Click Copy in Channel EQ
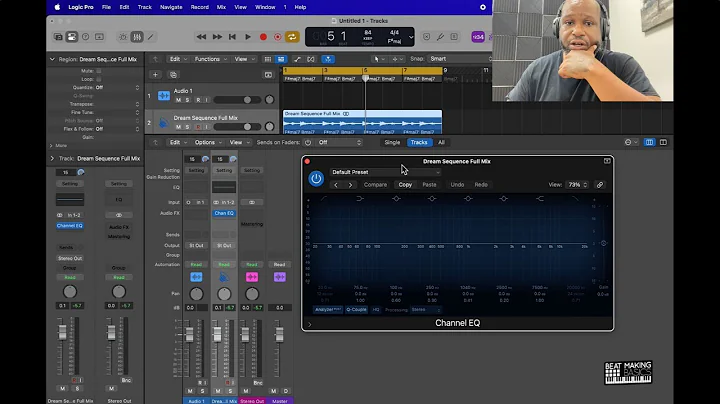This screenshot has width=720, height=404. coord(405,185)
